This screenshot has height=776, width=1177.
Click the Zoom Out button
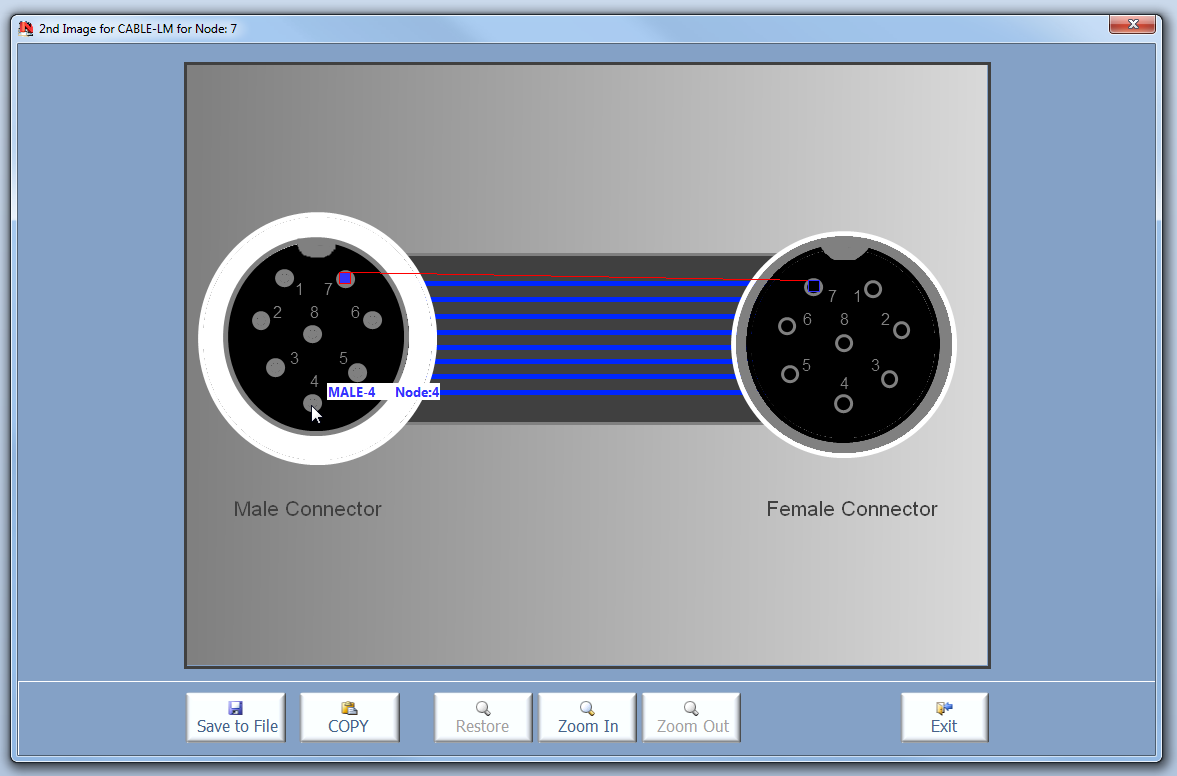pyautogui.click(x=691, y=717)
